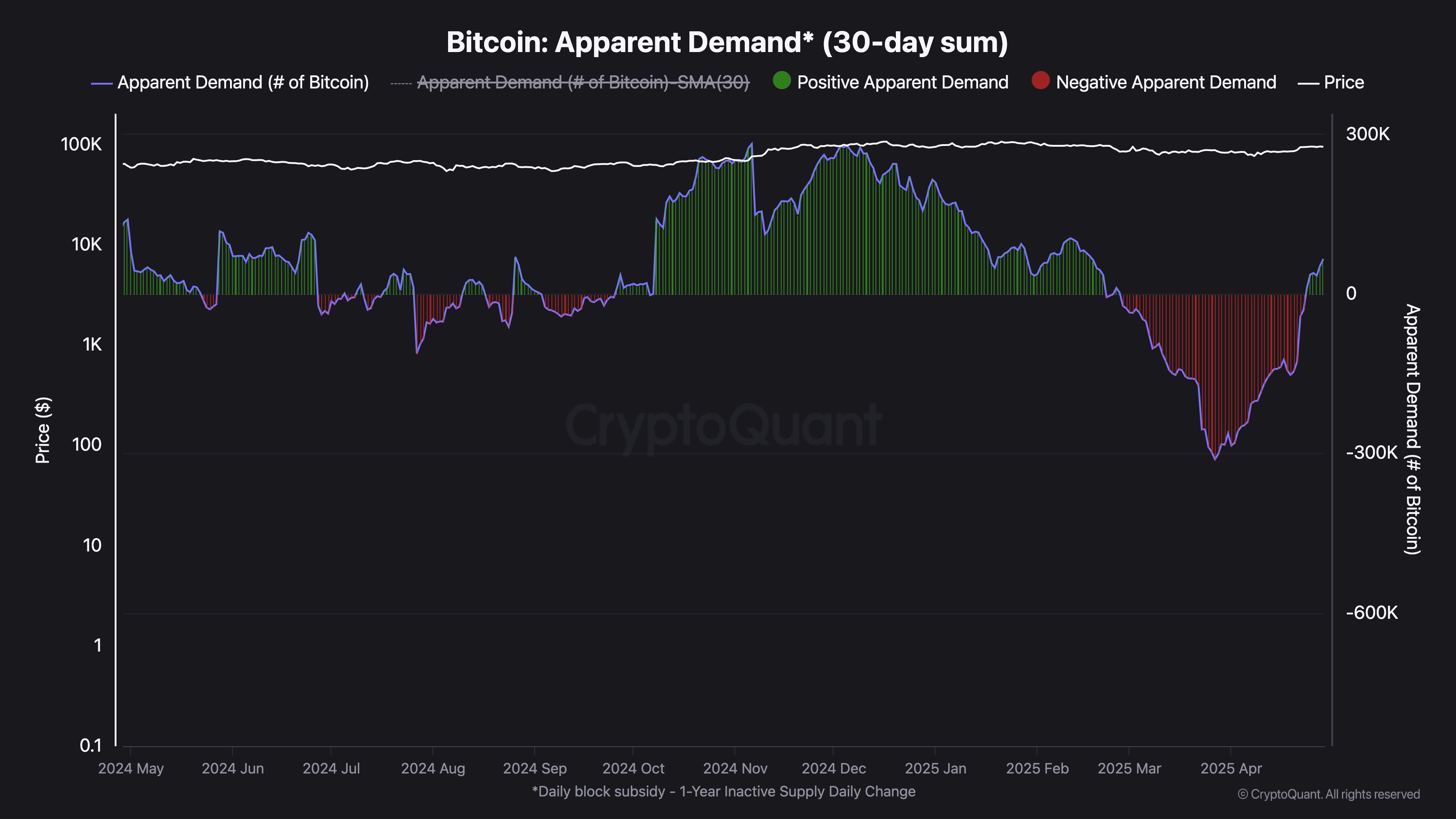Click the red Negative Apparent Demand circle
Image resolution: width=1456 pixels, height=819 pixels.
click(x=1040, y=81)
